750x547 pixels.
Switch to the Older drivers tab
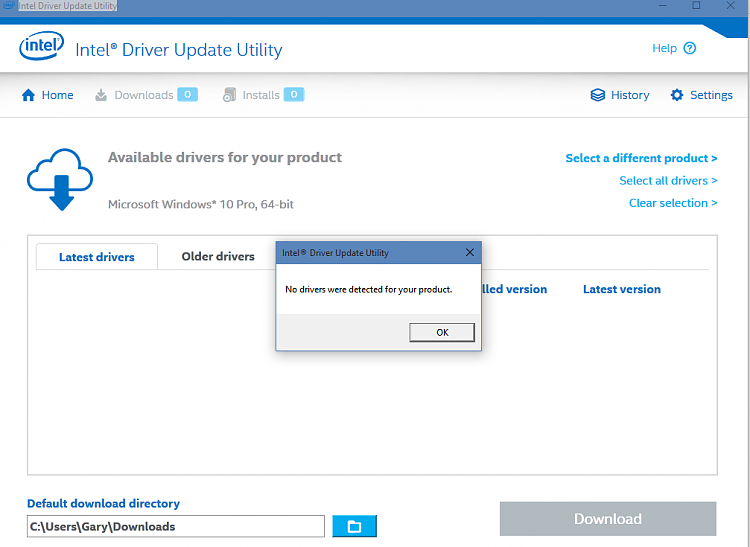click(218, 257)
